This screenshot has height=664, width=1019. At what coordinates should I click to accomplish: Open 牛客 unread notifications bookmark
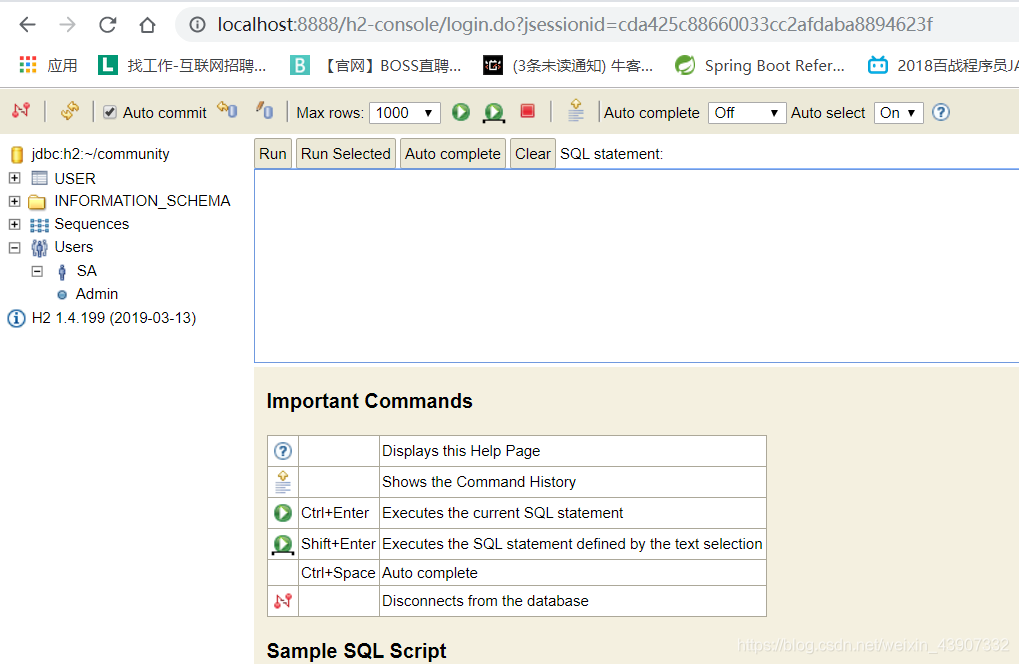(568, 65)
